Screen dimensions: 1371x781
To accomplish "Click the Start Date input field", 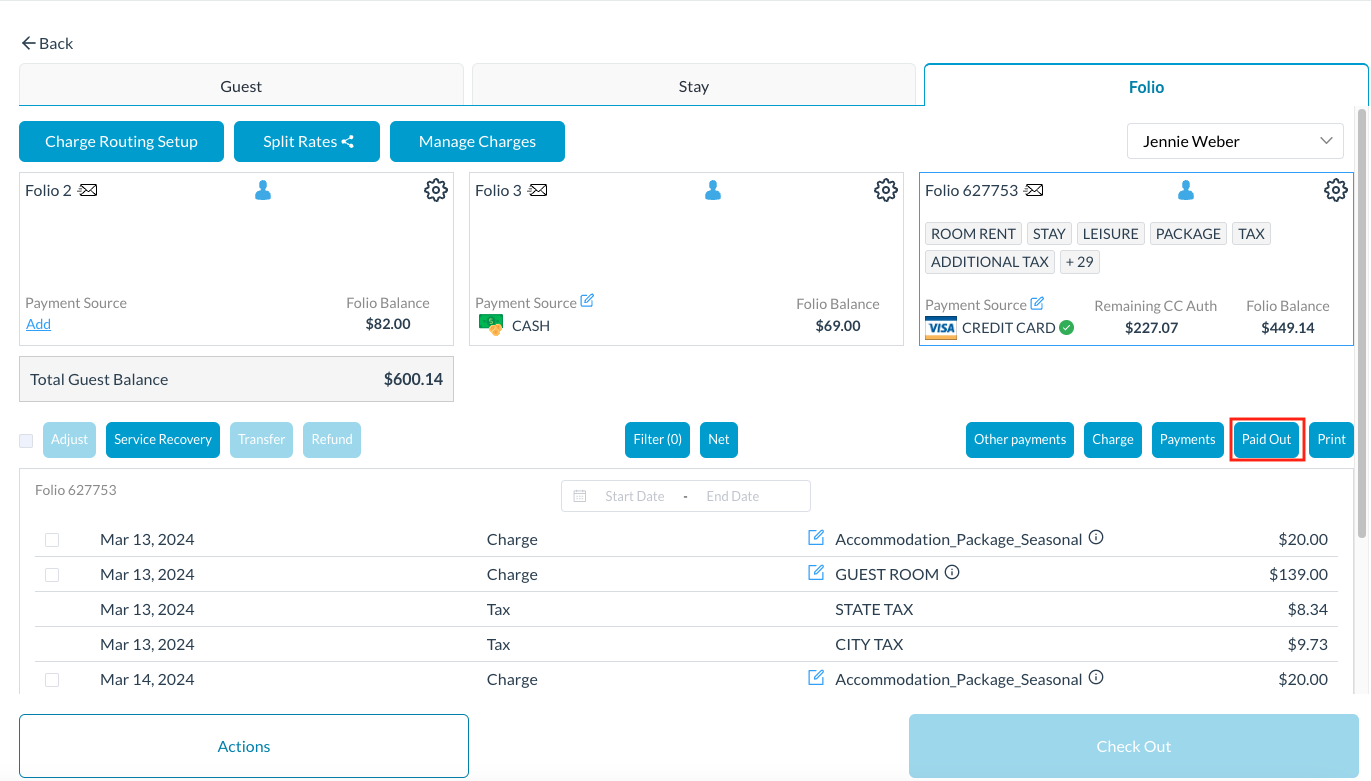I will (x=634, y=496).
